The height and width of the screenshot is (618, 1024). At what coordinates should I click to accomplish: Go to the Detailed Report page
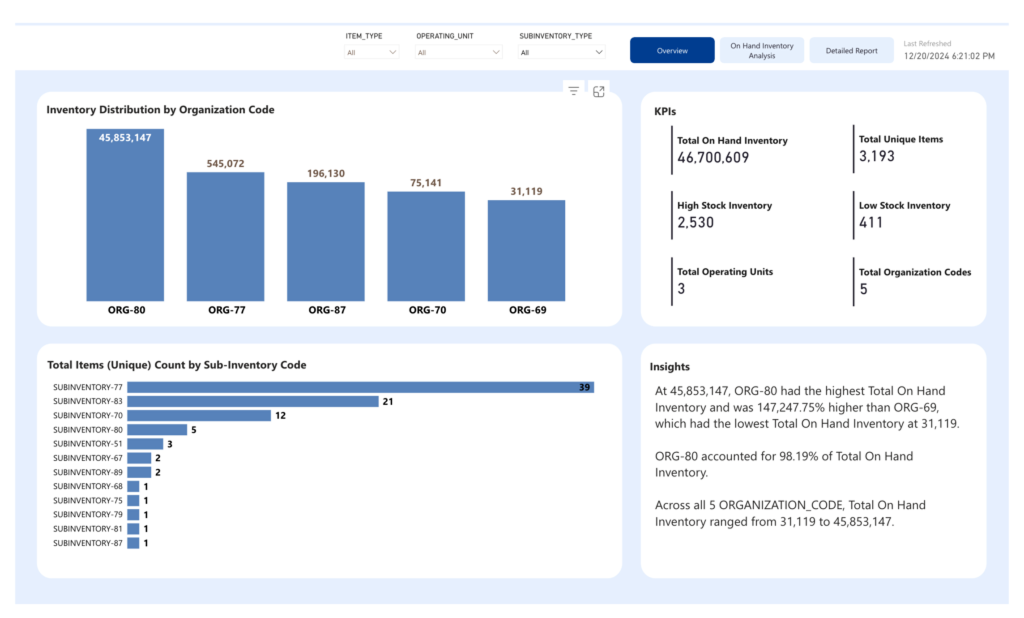click(852, 50)
